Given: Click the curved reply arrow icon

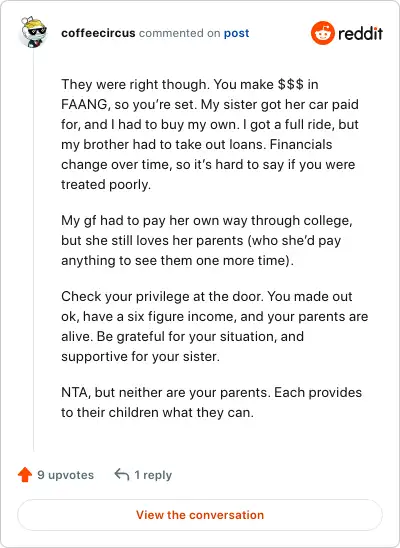Looking at the screenshot, I should click(122, 475).
